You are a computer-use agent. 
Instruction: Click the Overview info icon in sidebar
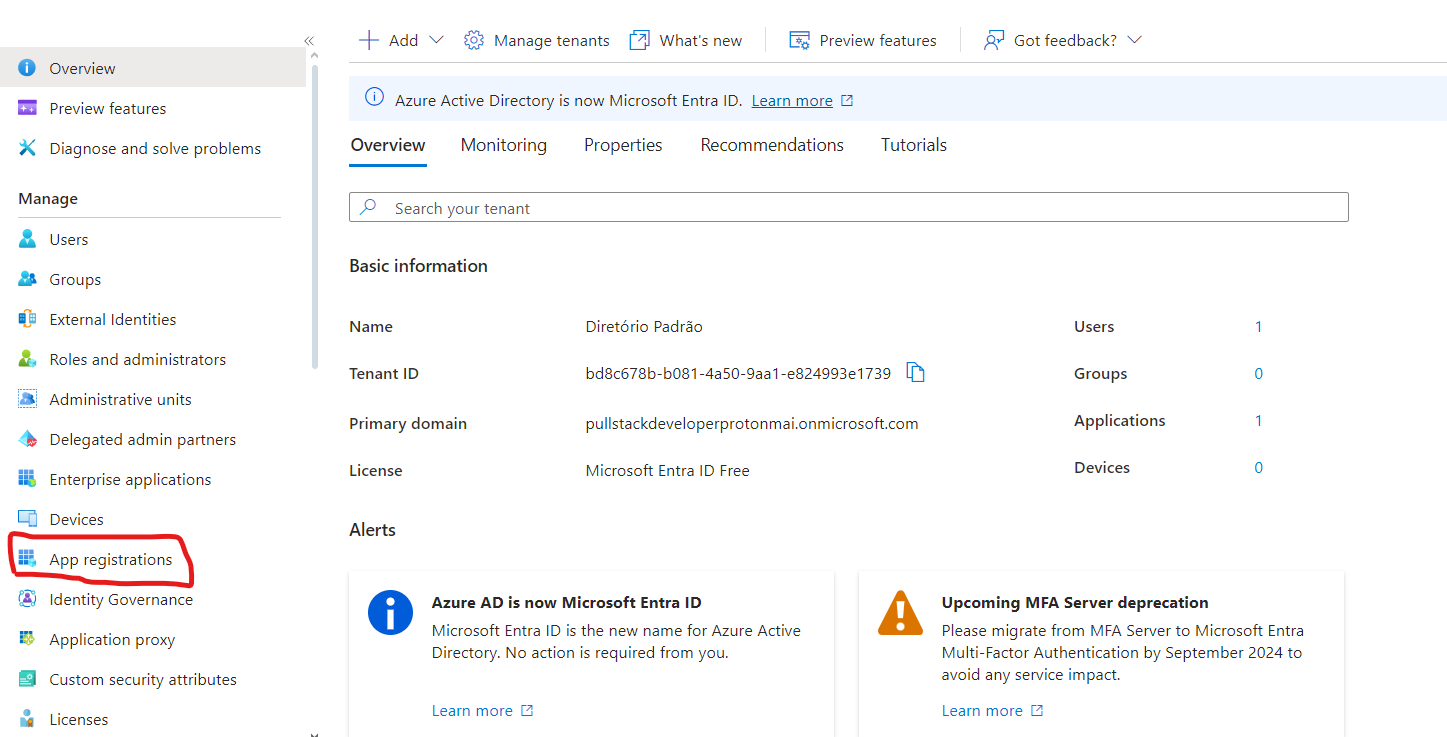coord(27,68)
